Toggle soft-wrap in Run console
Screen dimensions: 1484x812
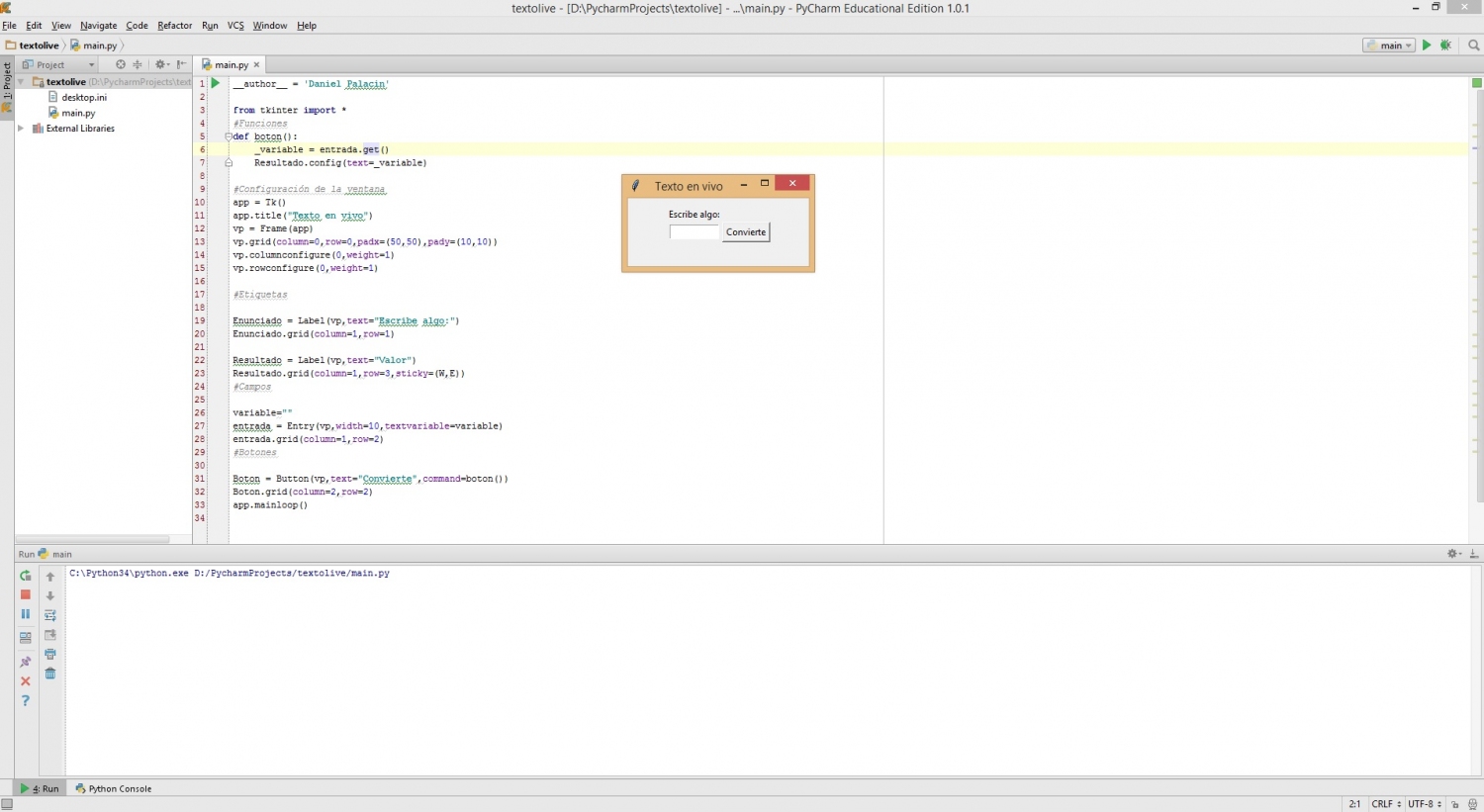point(50,615)
